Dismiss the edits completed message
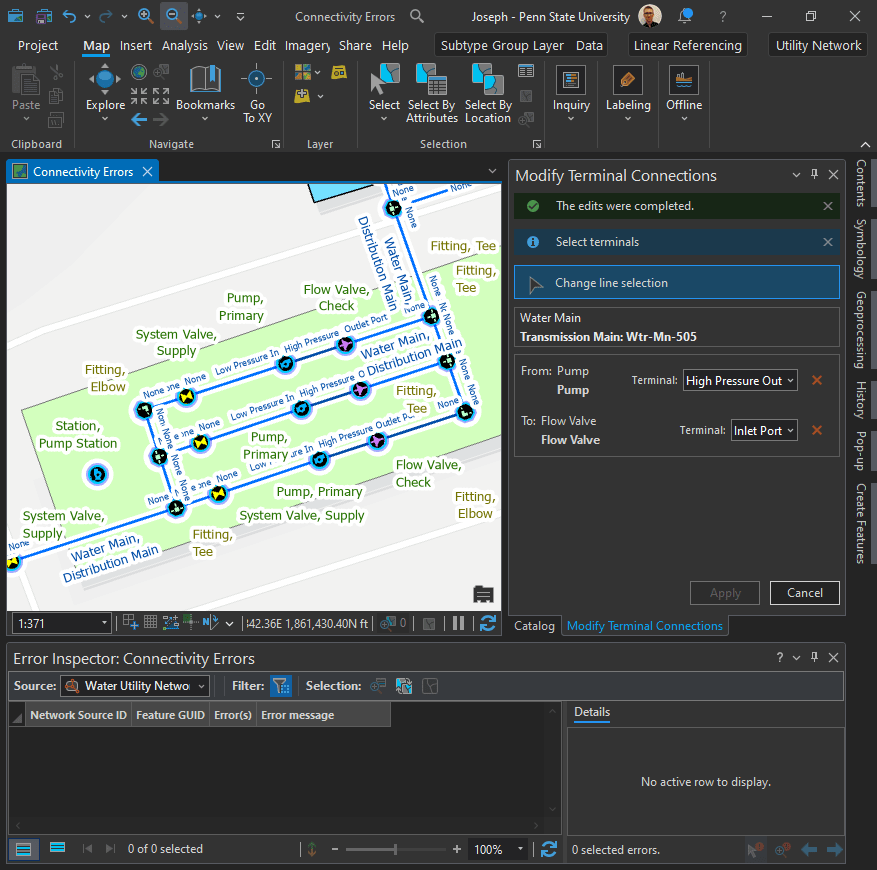Viewport: 877px width, 870px height. pos(827,206)
